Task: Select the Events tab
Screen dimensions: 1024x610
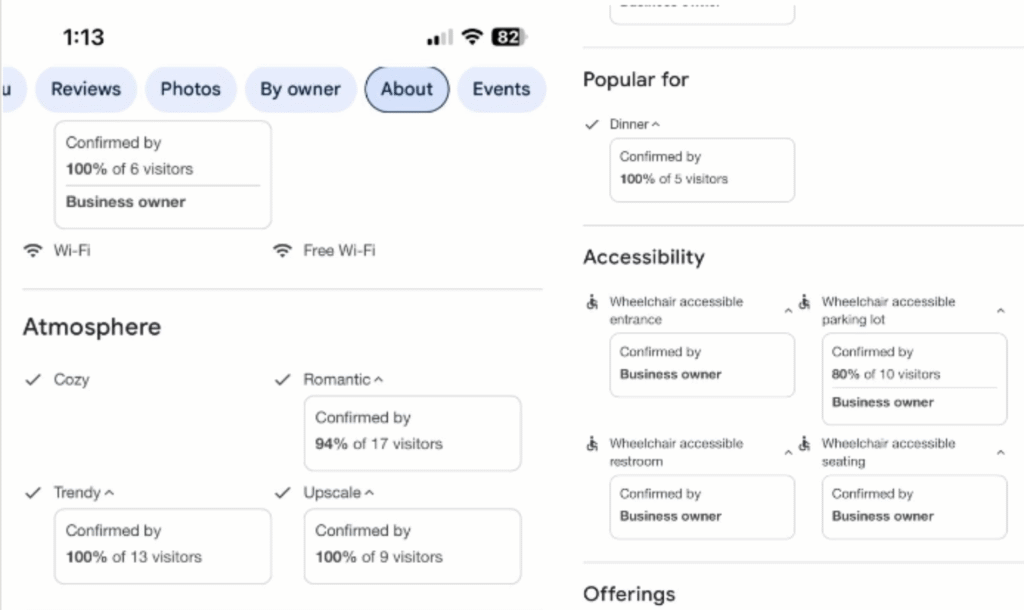Action: (501, 89)
